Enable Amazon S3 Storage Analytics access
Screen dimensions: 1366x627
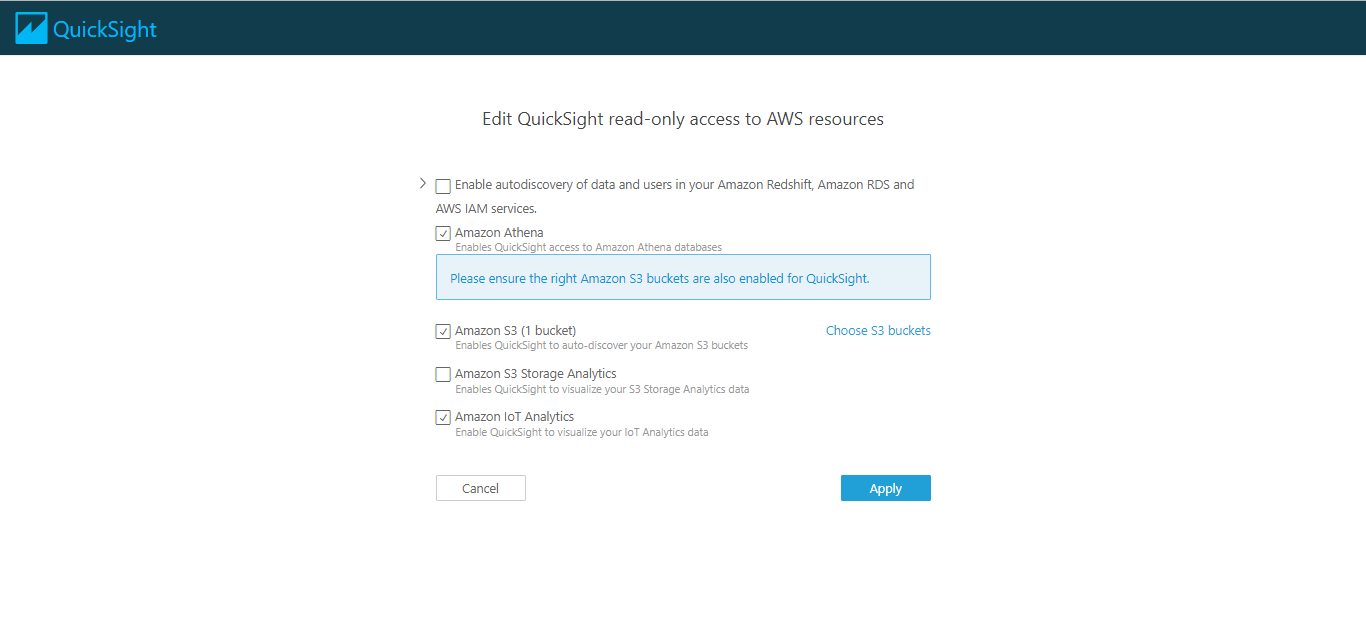coord(442,374)
